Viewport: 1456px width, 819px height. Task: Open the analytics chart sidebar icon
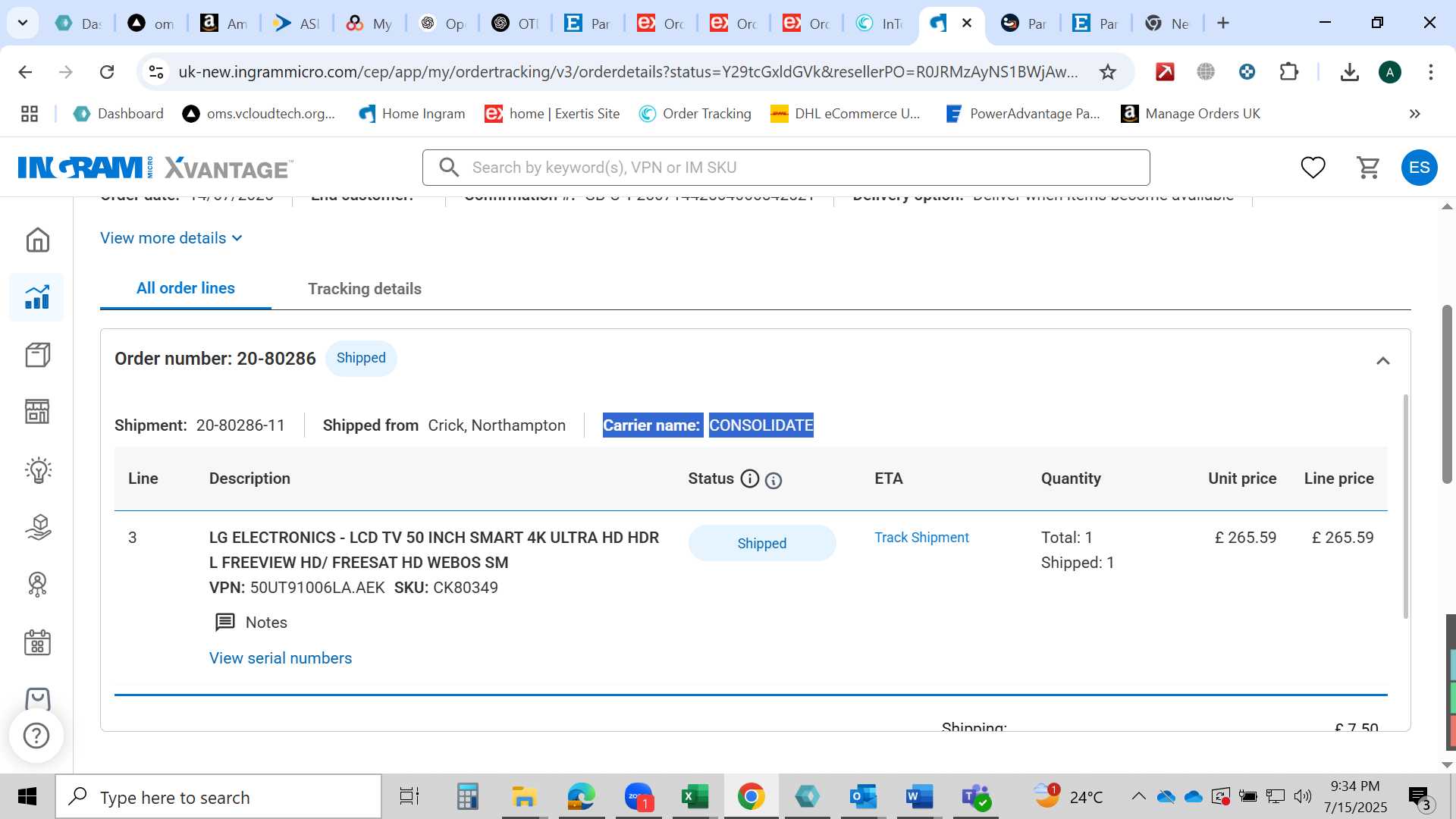pyautogui.click(x=37, y=297)
